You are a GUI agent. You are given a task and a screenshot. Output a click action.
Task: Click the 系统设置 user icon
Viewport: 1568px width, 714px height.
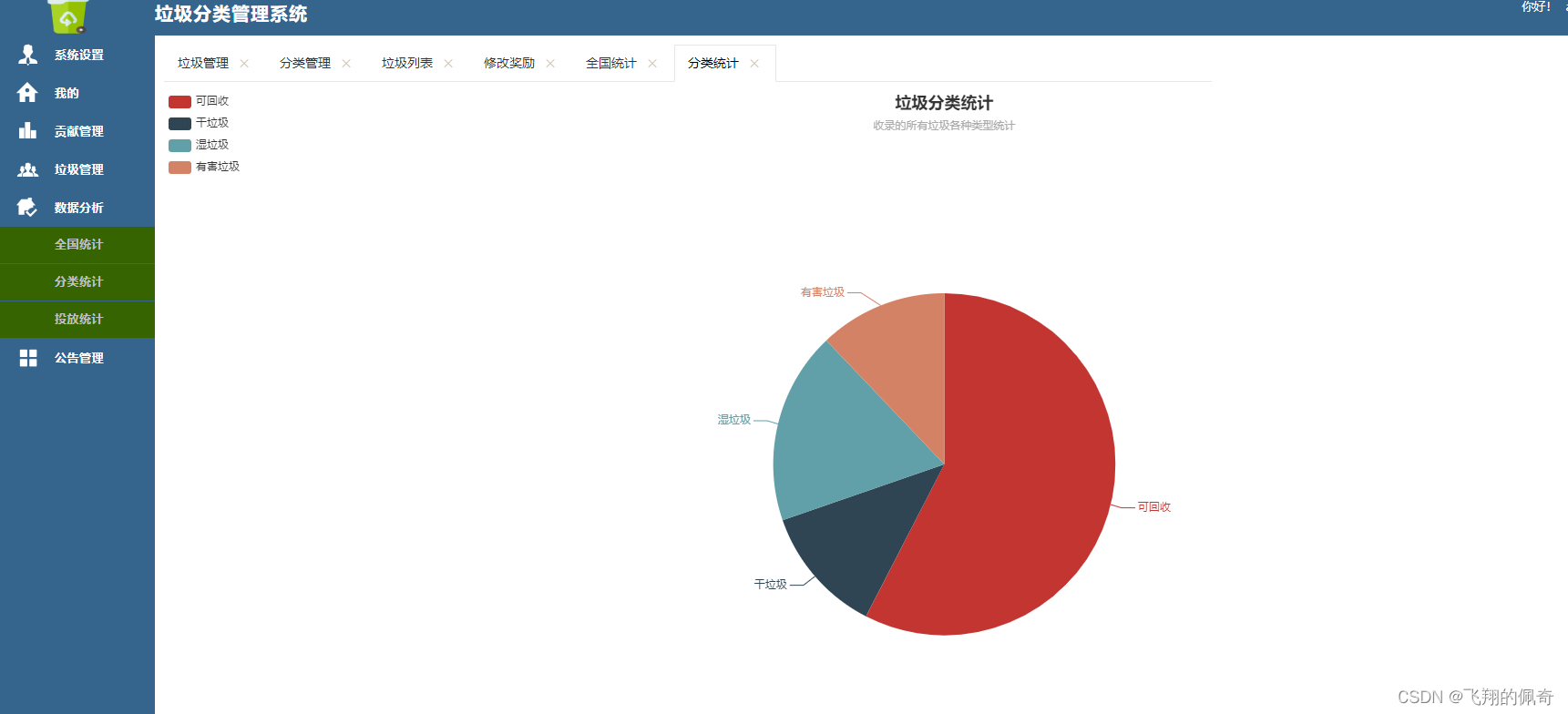tap(28, 55)
